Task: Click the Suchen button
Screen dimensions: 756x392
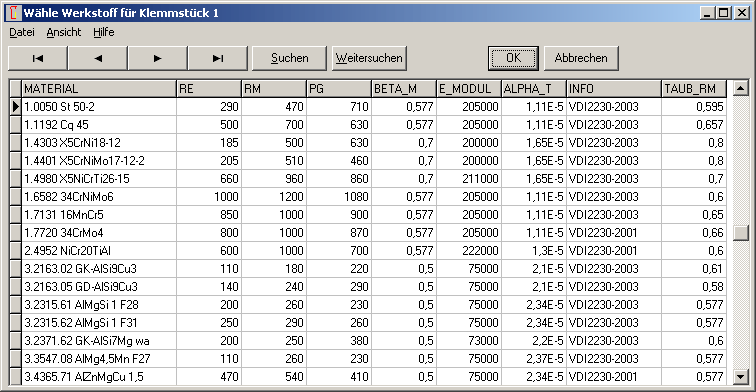Action: click(289, 58)
